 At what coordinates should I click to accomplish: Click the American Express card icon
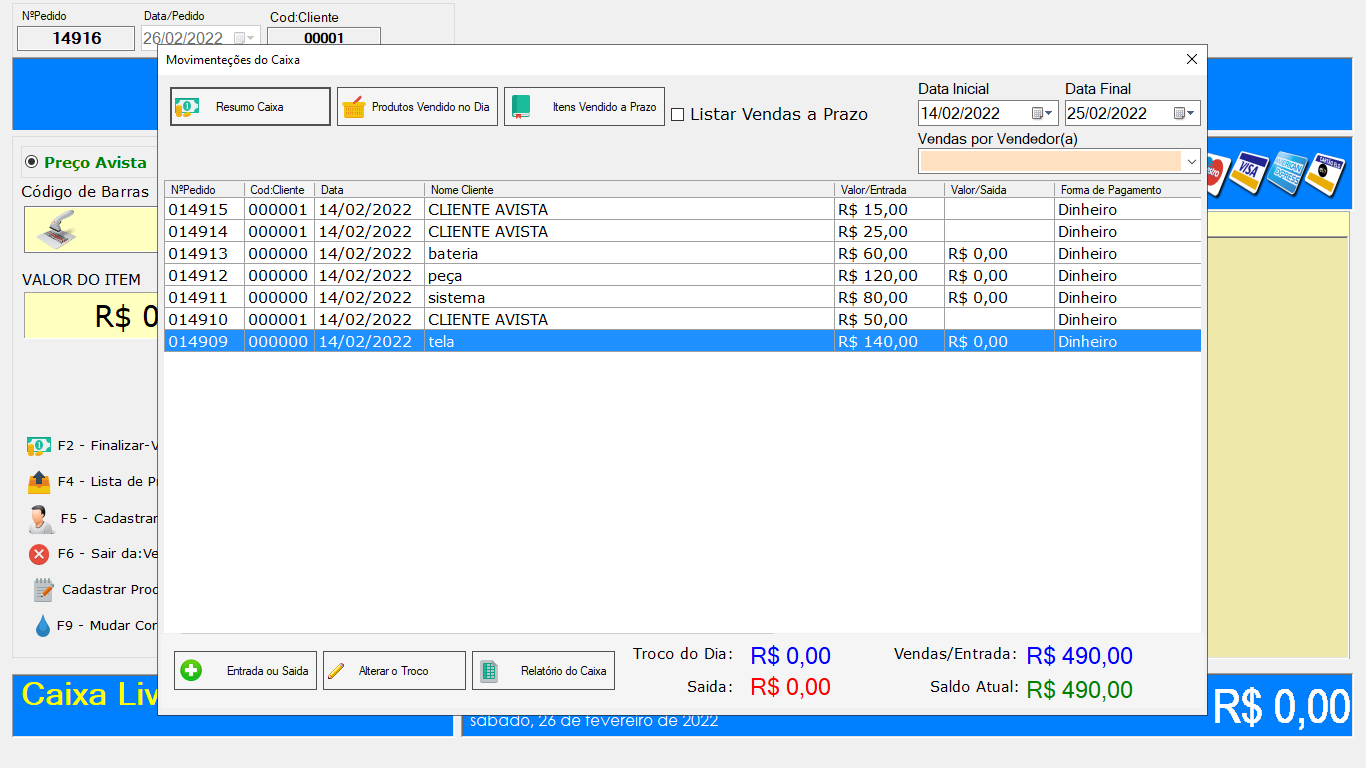click(1288, 172)
